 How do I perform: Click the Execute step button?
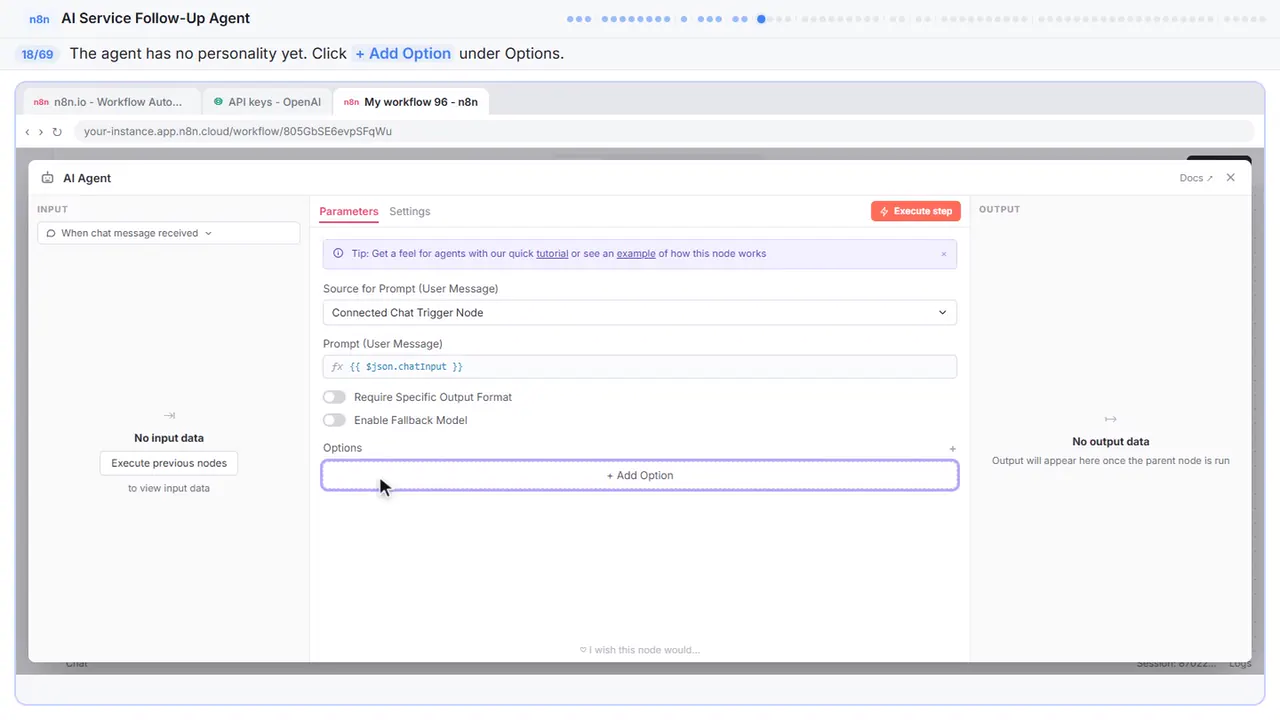click(x=916, y=211)
